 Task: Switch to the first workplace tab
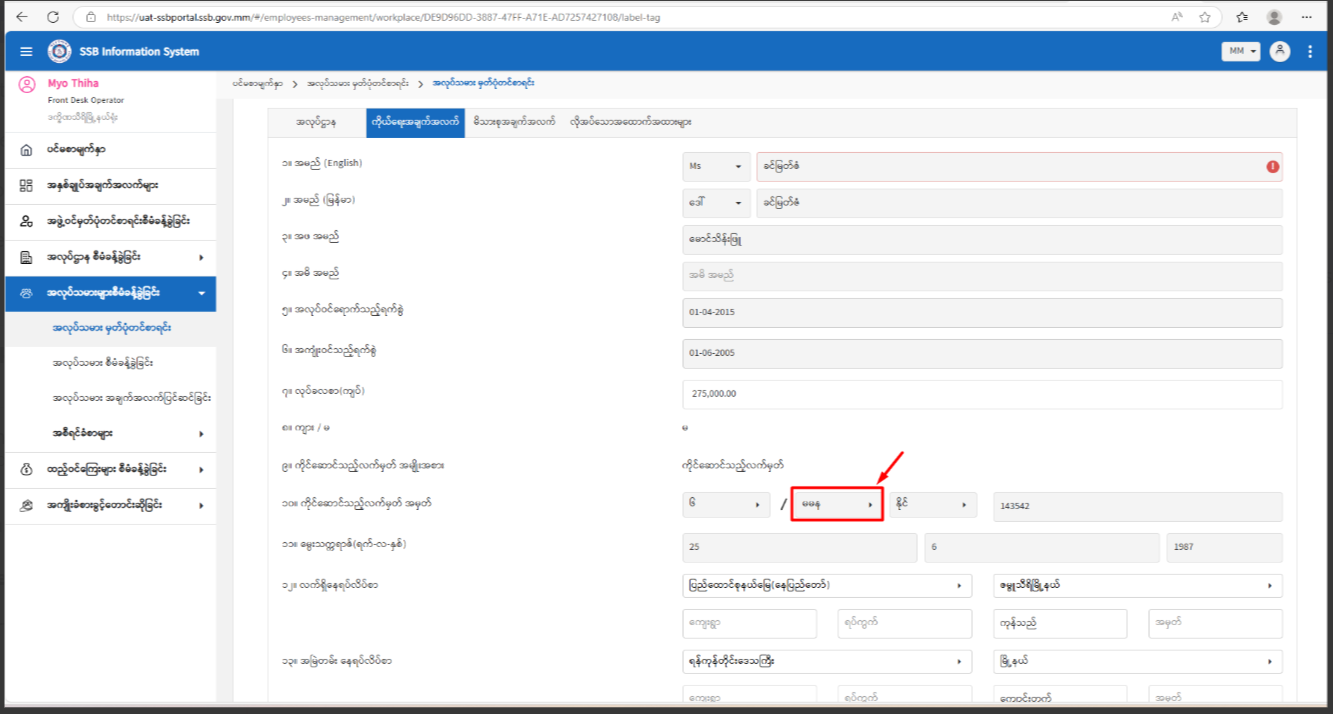click(x=316, y=122)
